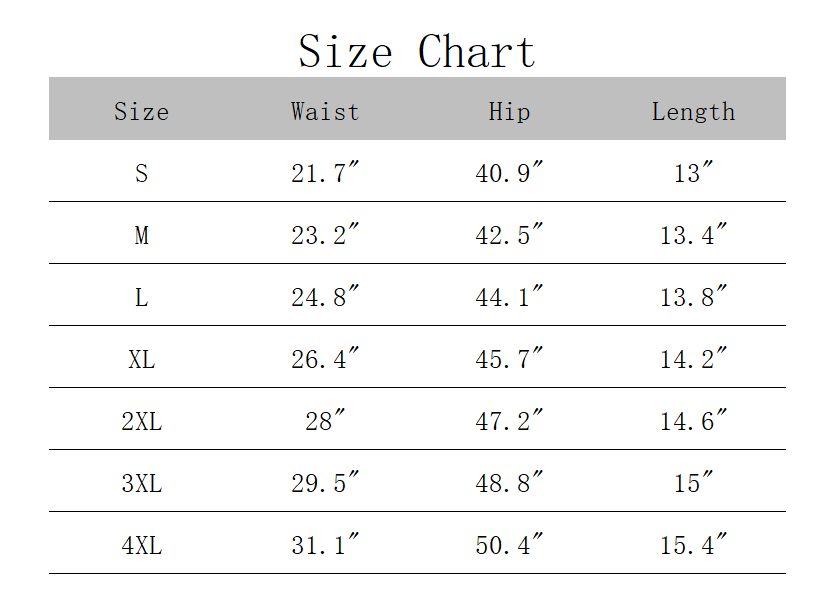Screen dimensions: 837x615
Task: Select the 48.8" hip value
Action: pyautogui.click(x=509, y=482)
